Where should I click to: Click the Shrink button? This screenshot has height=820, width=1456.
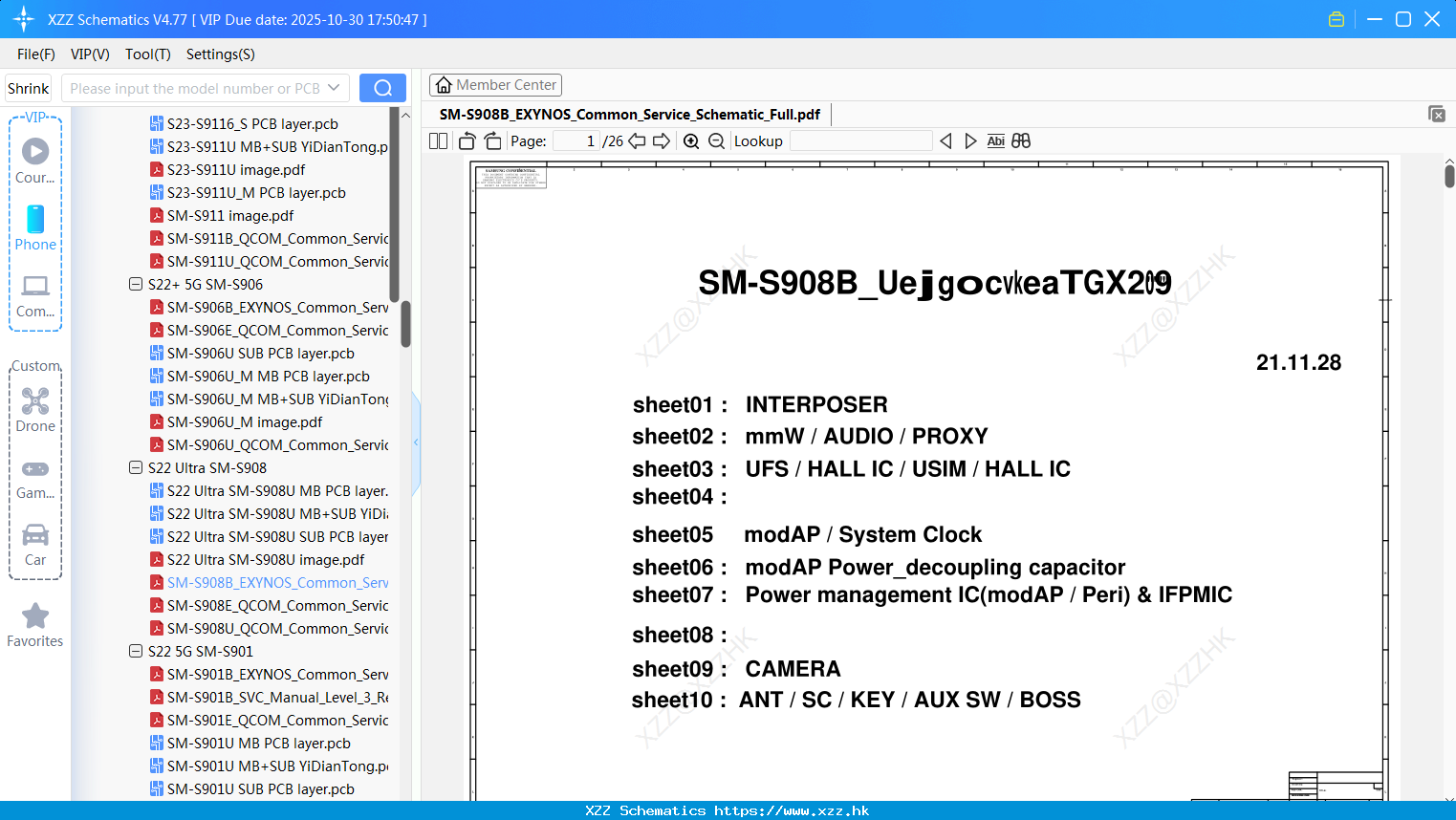[x=29, y=88]
